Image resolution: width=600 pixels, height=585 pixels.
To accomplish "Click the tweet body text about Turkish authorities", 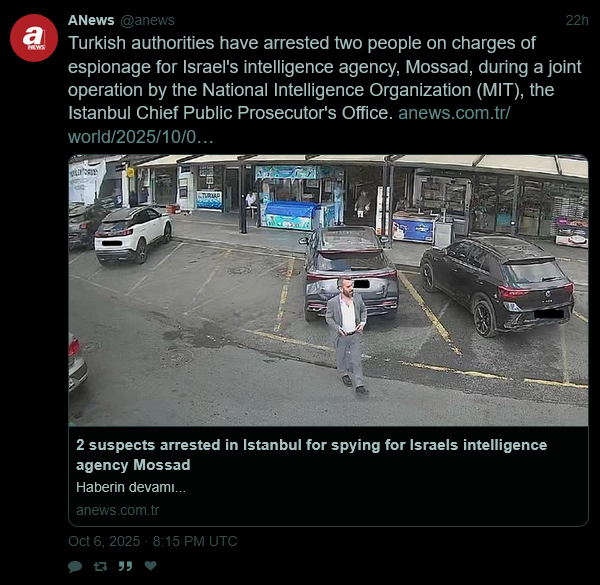I will click(x=324, y=78).
